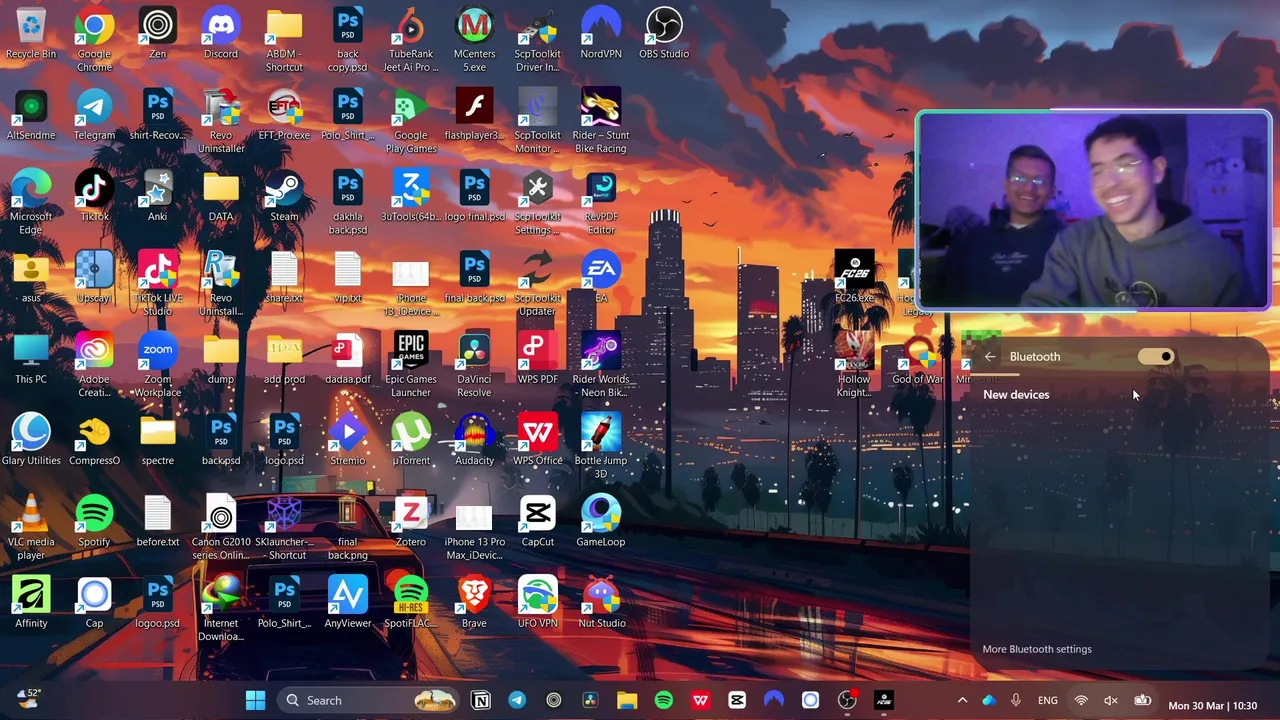Select the Telegram desktop icon
Image resolution: width=1280 pixels, height=720 pixels.
click(94, 115)
